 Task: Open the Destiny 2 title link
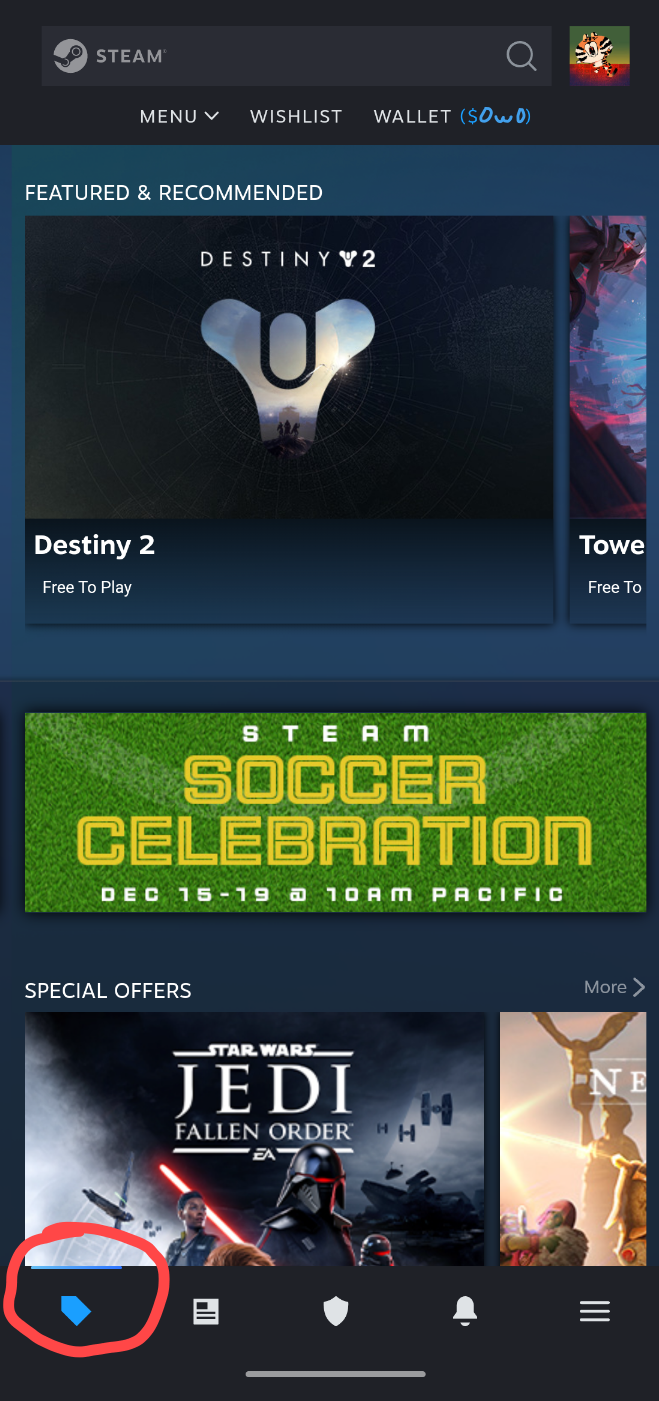coord(94,545)
